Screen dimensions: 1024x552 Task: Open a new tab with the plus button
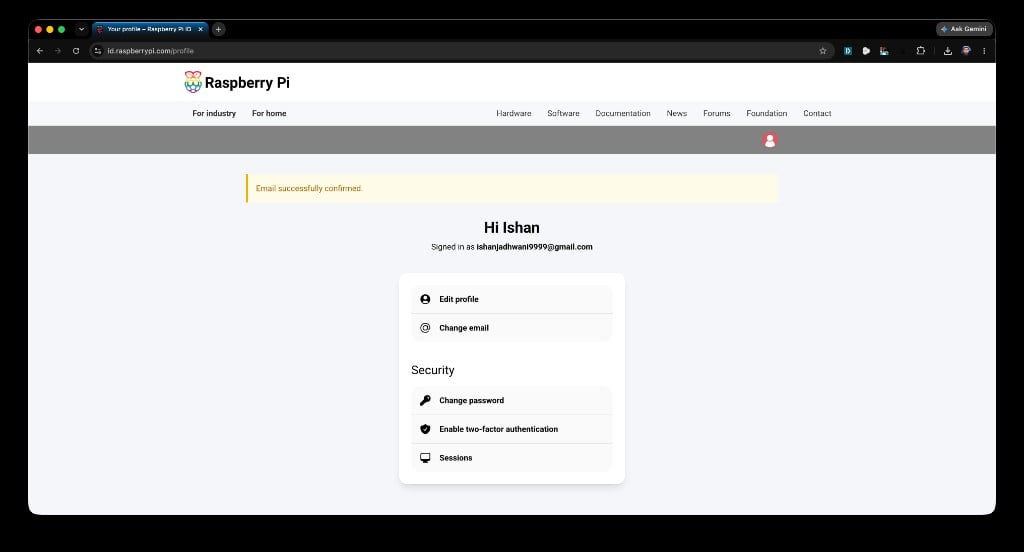pyautogui.click(x=219, y=29)
